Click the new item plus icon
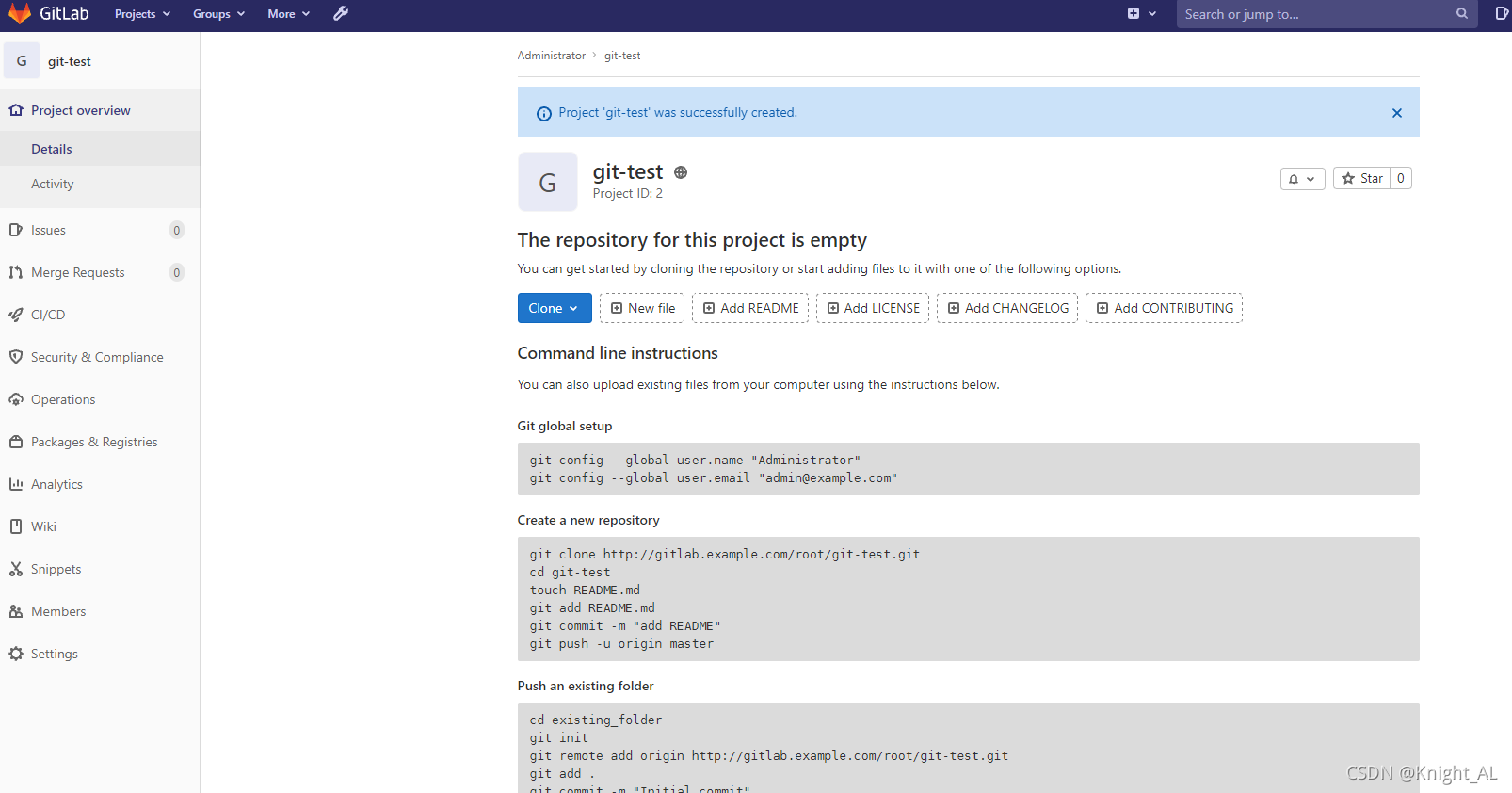 coord(1134,13)
